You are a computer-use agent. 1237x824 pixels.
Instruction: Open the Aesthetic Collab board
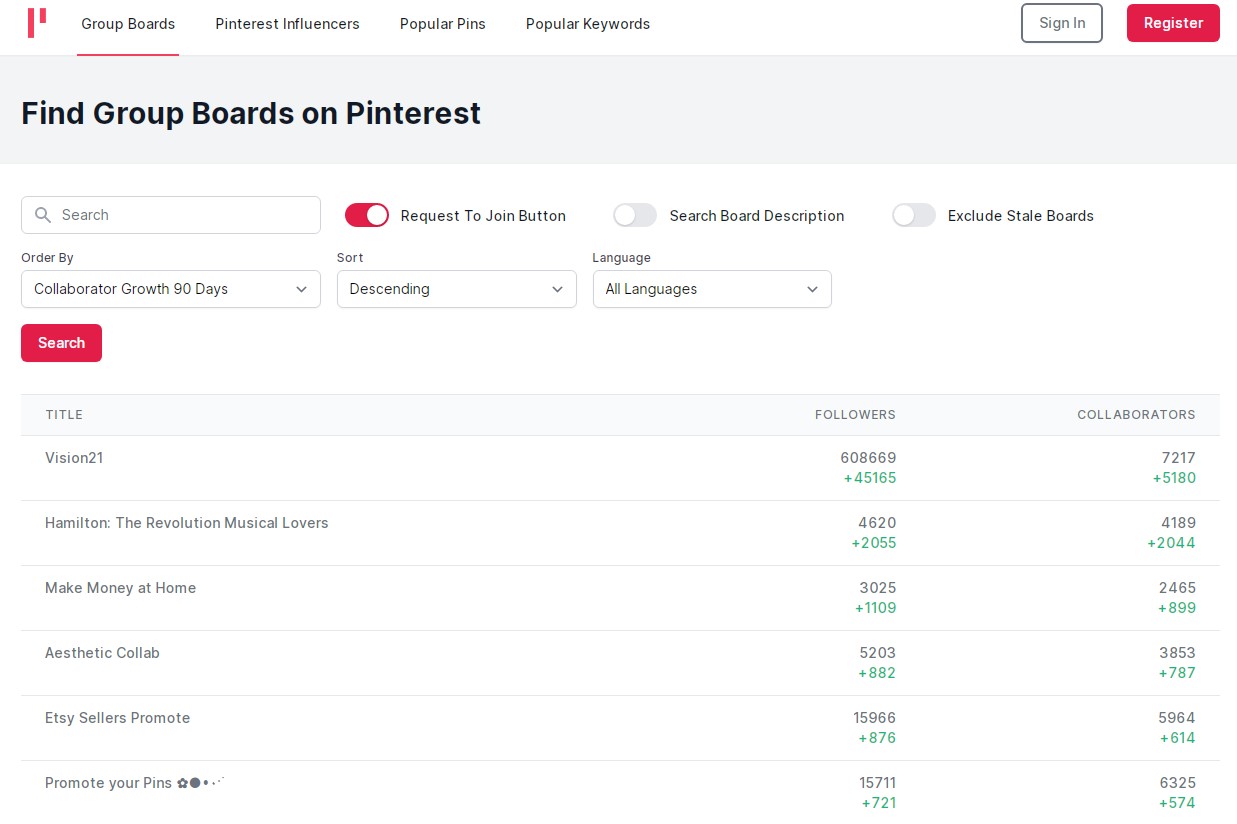pos(102,653)
